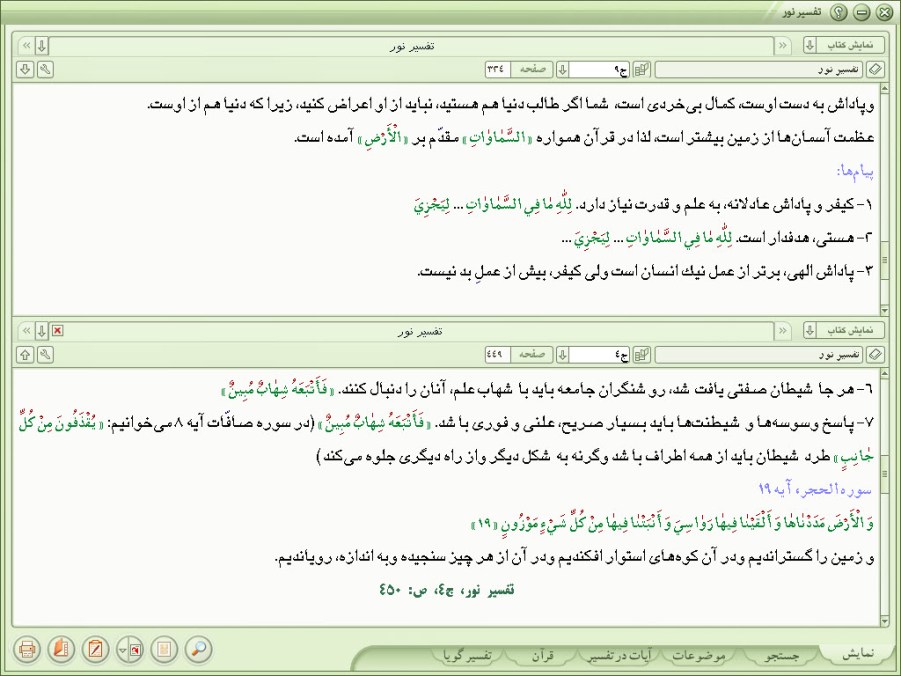Click the lower book name field تفسیر نور
The height and width of the screenshot is (676, 901).
759,355
